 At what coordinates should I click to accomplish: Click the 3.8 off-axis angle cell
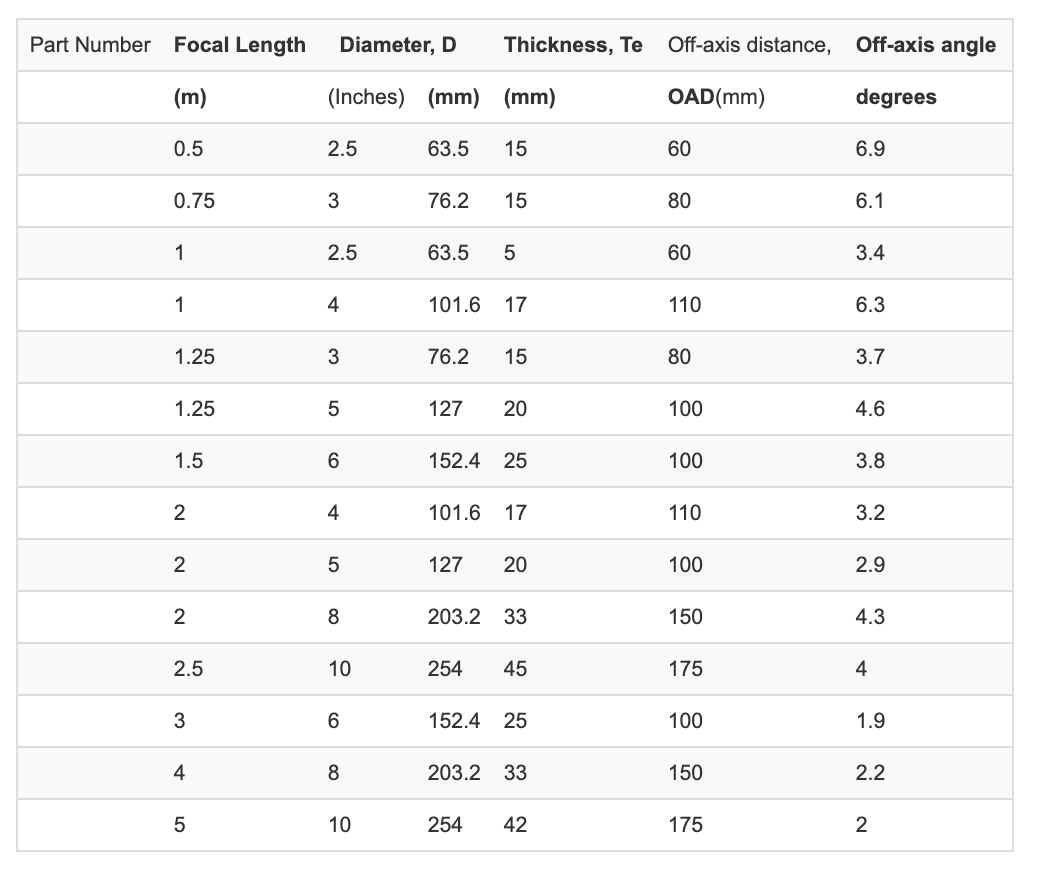tap(870, 461)
